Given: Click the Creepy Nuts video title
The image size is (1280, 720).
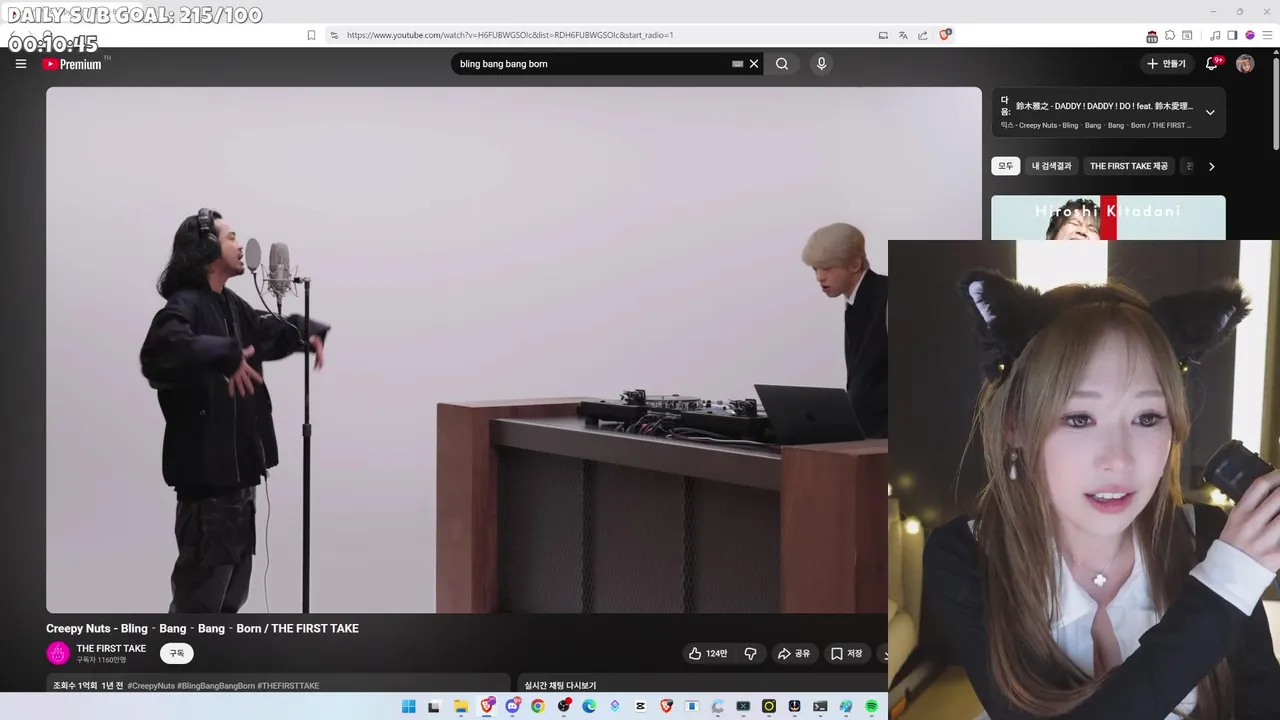Looking at the screenshot, I should 202,628.
